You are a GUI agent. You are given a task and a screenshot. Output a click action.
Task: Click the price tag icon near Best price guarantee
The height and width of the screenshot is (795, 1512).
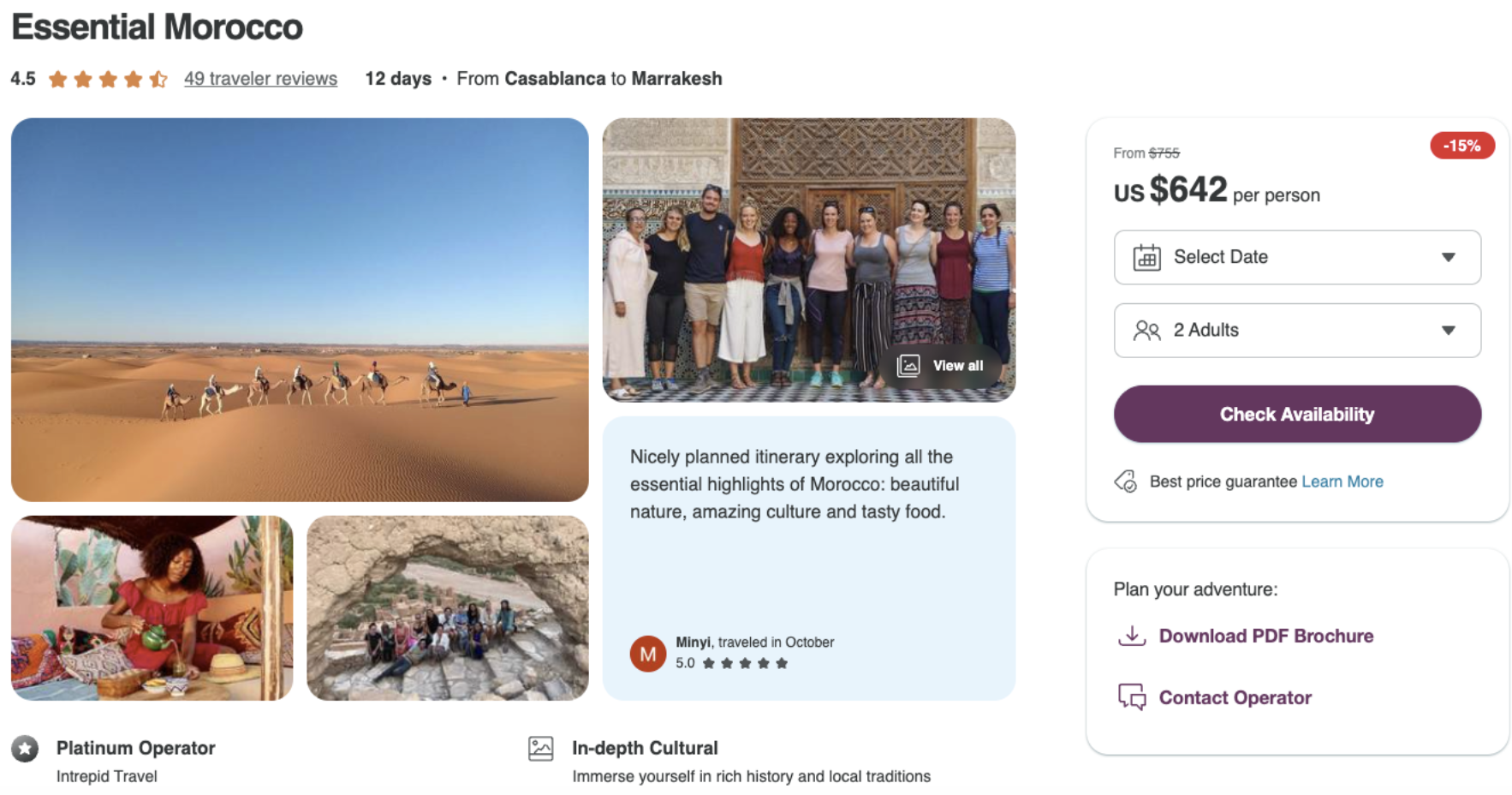tap(1125, 481)
